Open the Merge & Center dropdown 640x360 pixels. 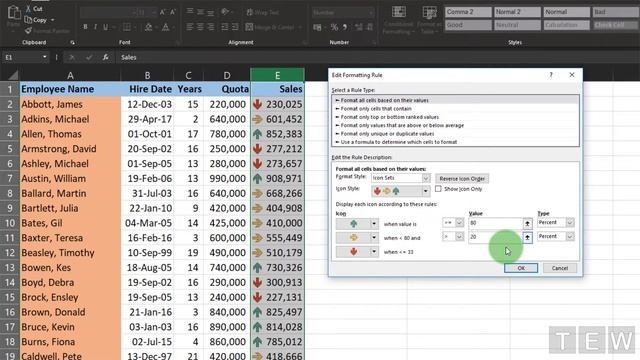pos(300,27)
